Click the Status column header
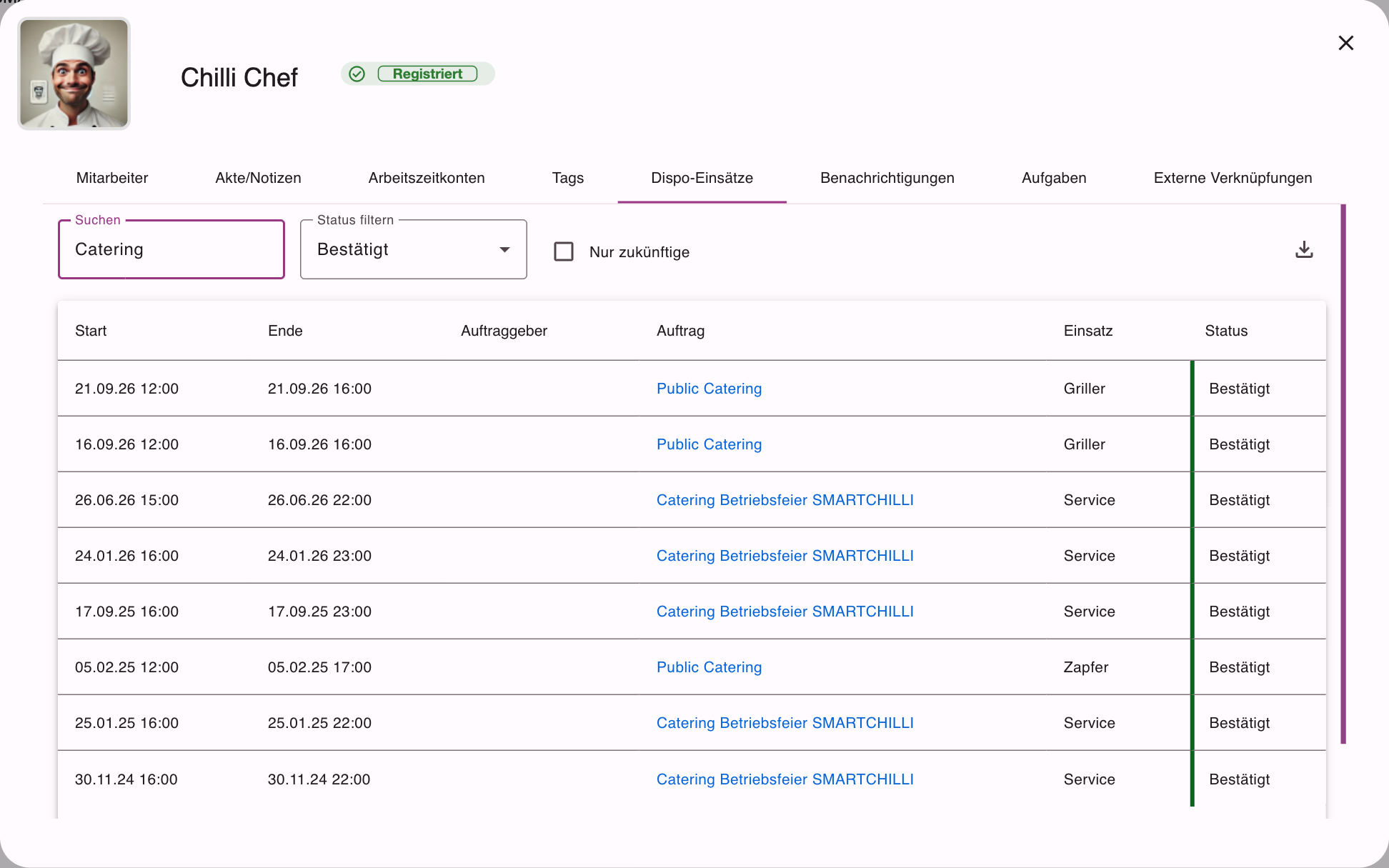Image resolution: width=1389 pixels, height=868 pixels. tap(1226, 331)
